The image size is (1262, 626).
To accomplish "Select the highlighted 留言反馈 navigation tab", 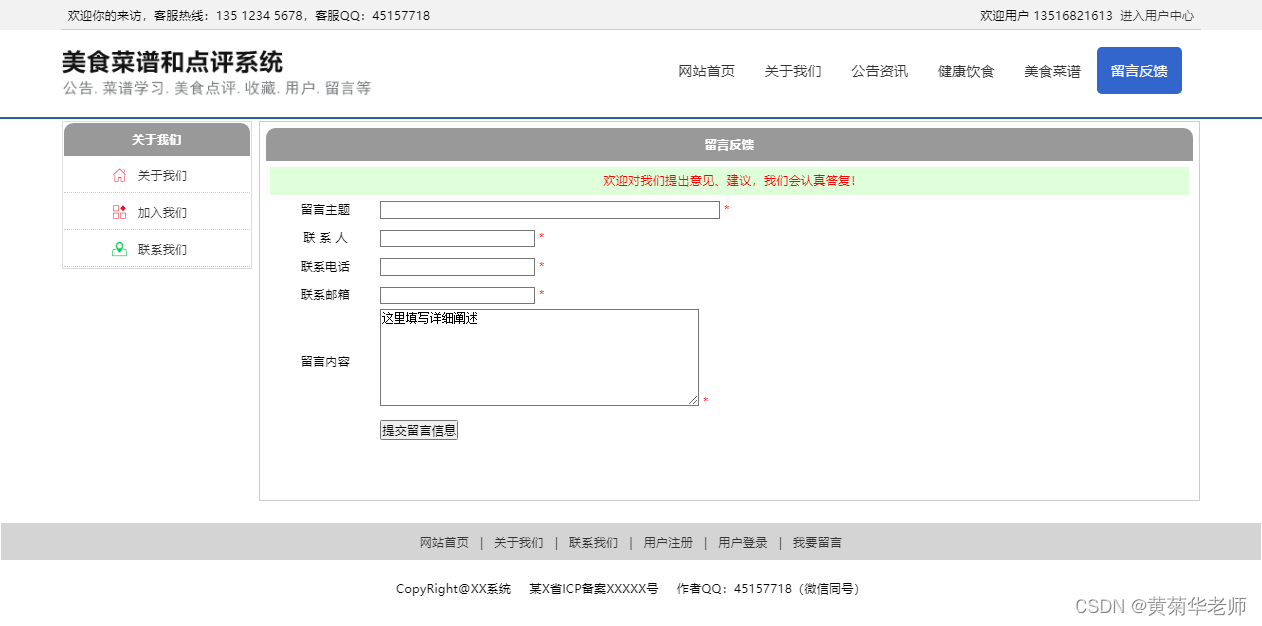I will point(1139,70).
